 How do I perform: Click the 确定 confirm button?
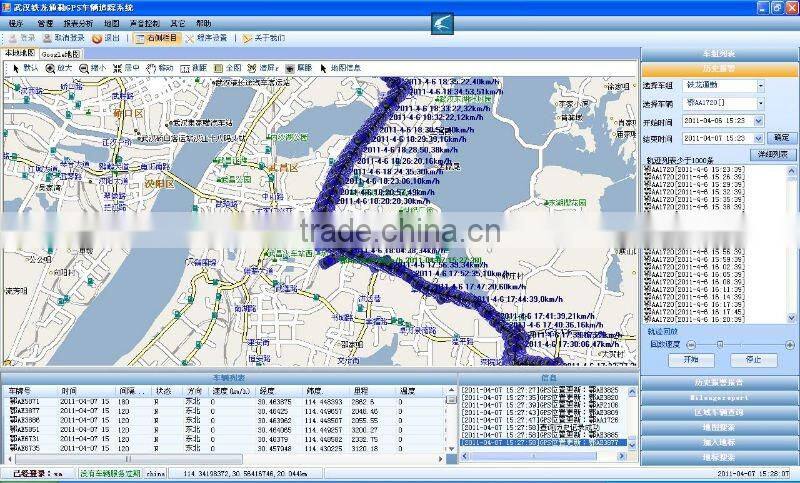click(x=781, y=138)
